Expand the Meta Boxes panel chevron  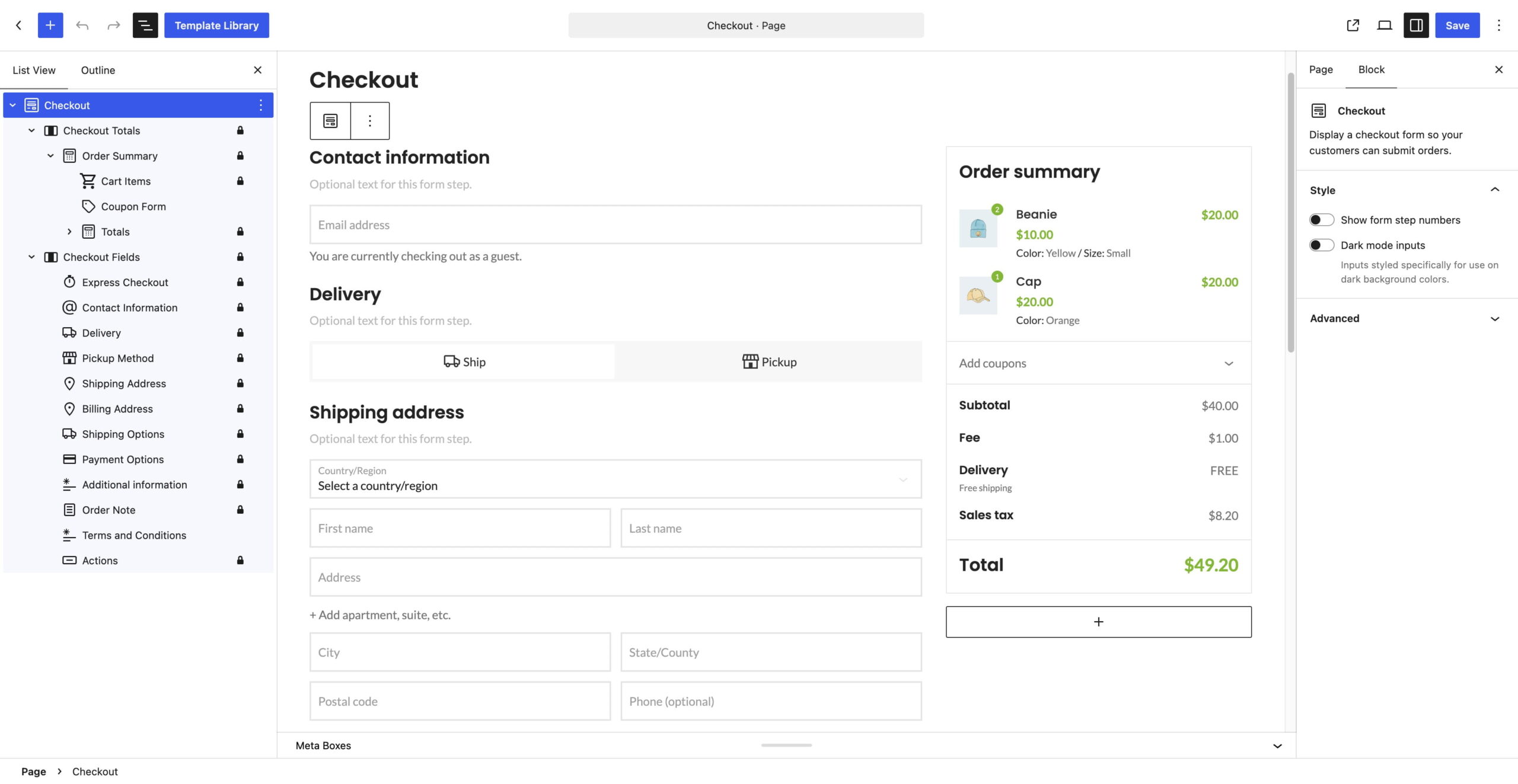(1277, 746)
